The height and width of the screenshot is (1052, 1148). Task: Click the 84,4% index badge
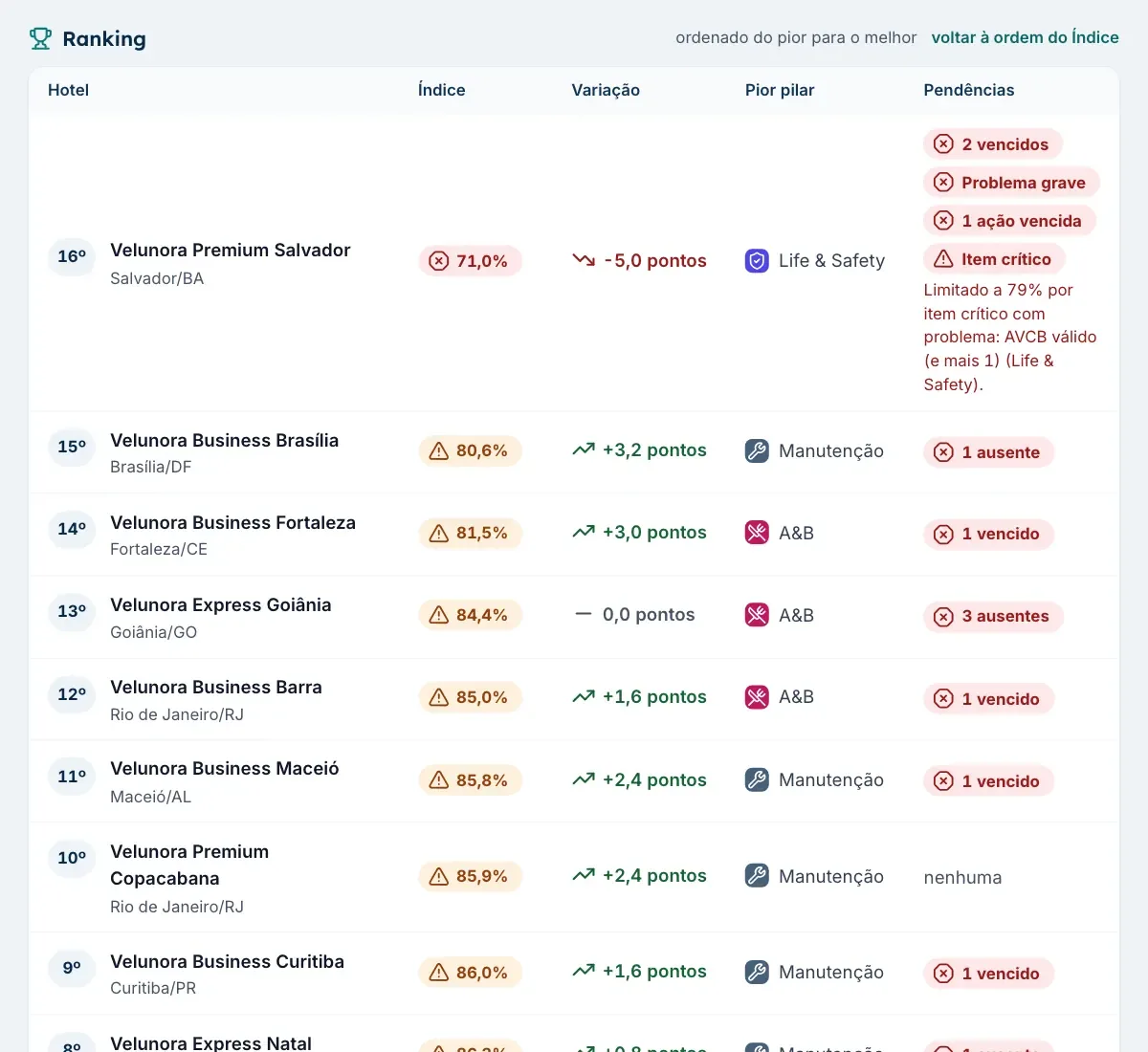470,615
